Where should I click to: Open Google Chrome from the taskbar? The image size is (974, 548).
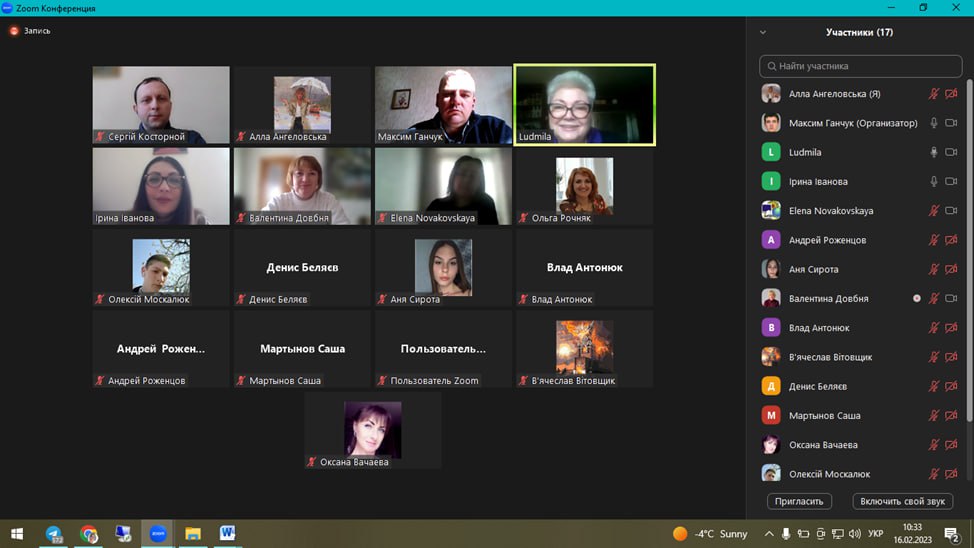[89, 534]
